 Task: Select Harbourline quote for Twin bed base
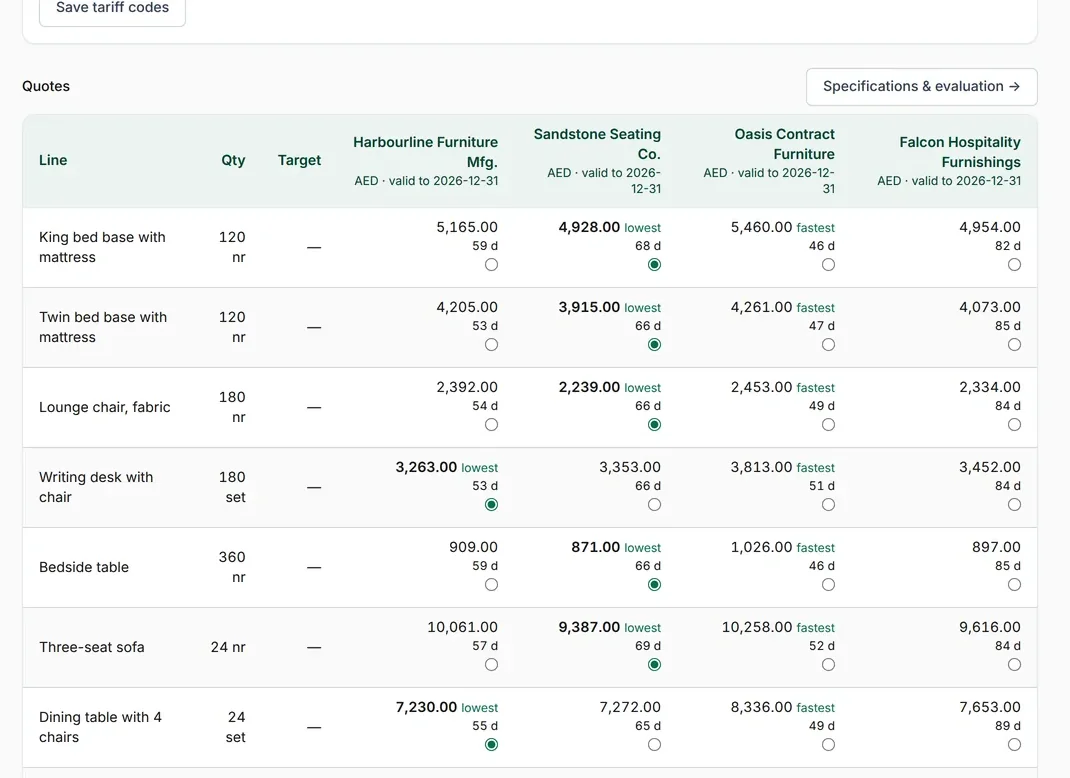click(491, 345)
